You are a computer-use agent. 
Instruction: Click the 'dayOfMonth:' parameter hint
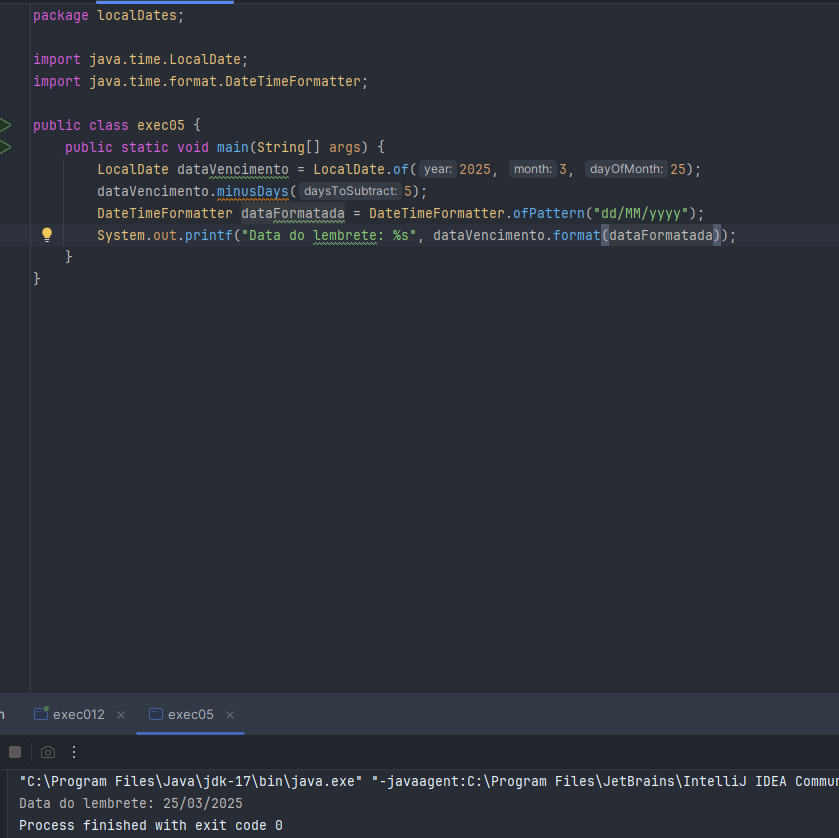[626, 169]
